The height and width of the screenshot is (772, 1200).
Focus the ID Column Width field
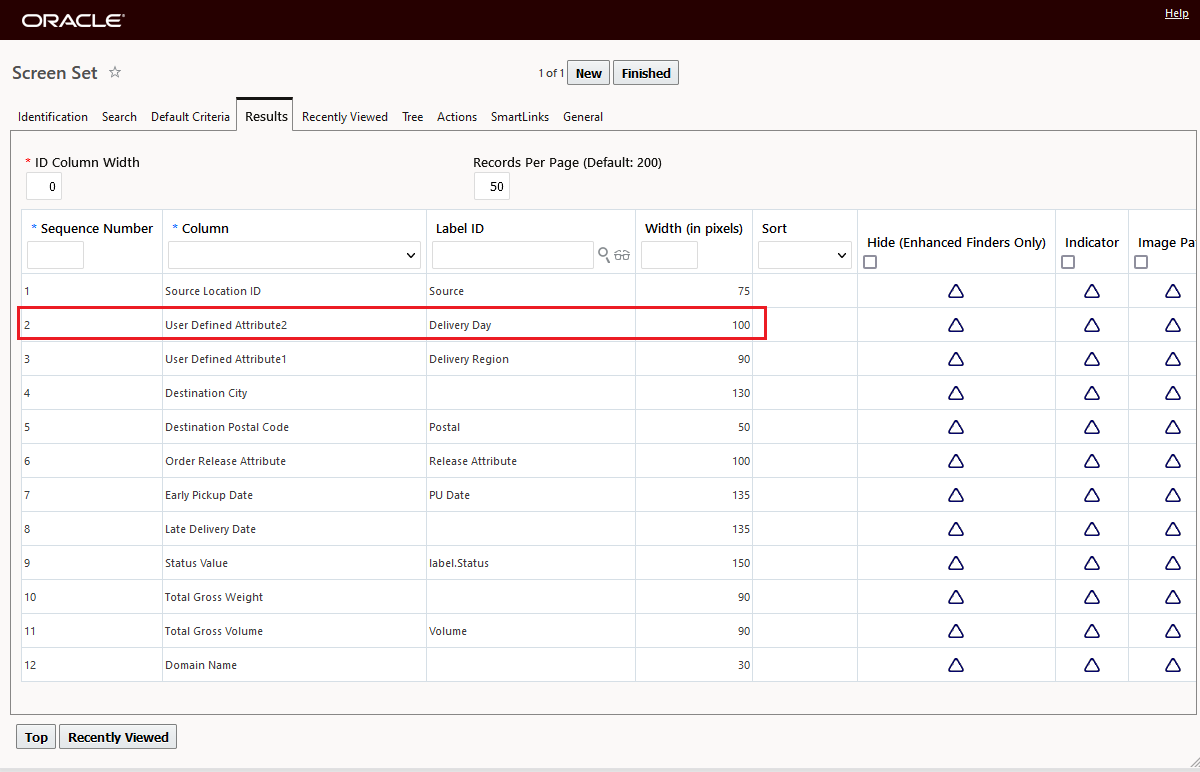(44, 186)
